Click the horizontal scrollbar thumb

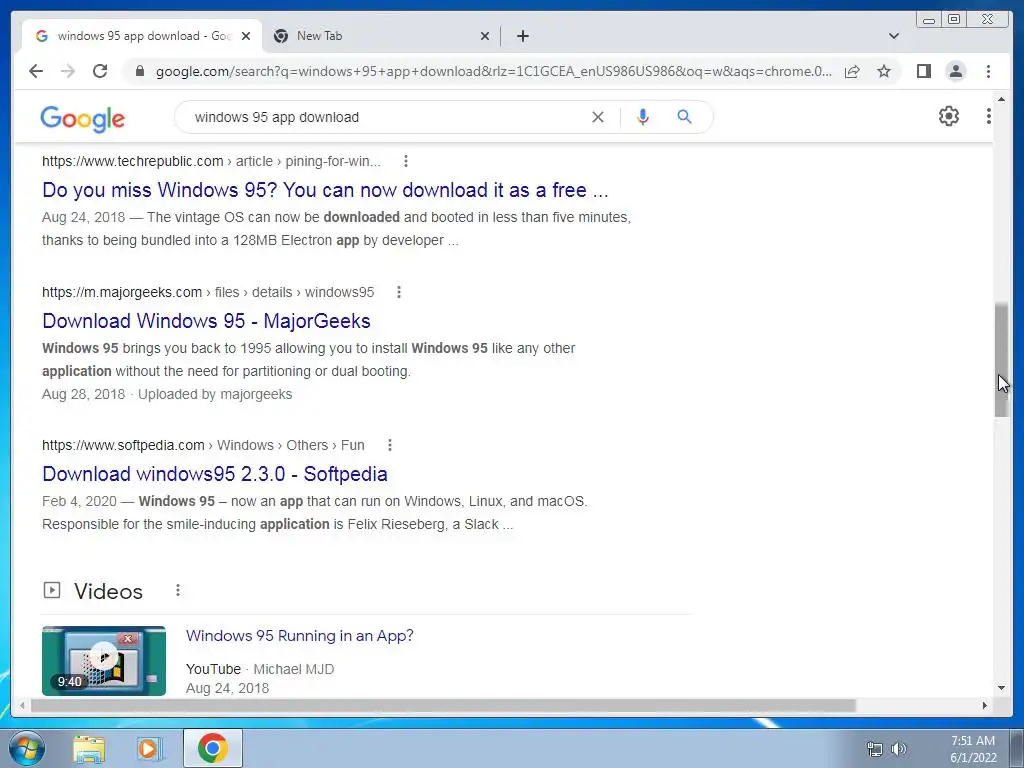point(443,705)
